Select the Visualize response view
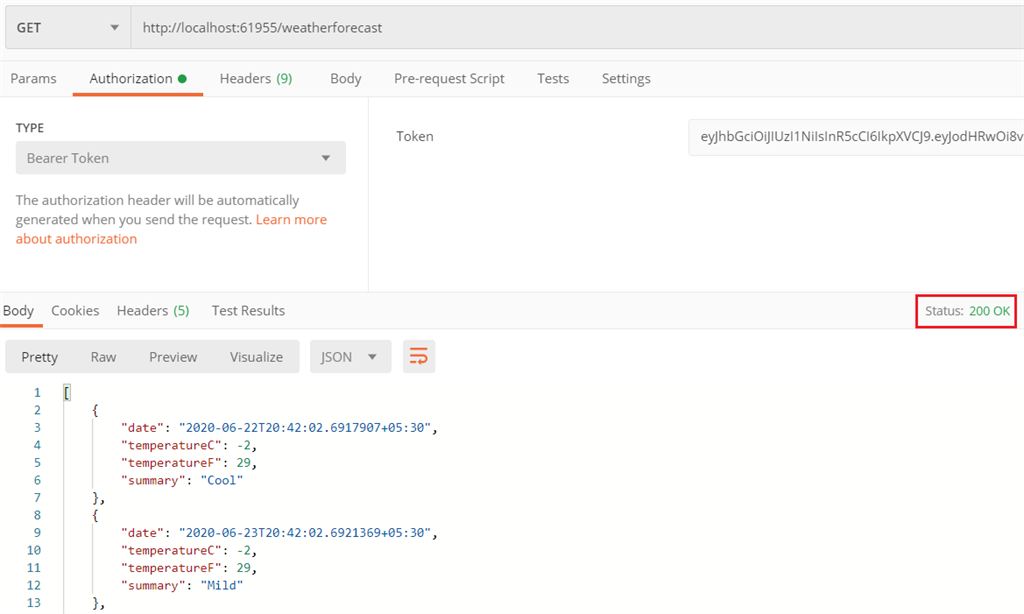The image size is (1024, 614). (x=256, y=357)
